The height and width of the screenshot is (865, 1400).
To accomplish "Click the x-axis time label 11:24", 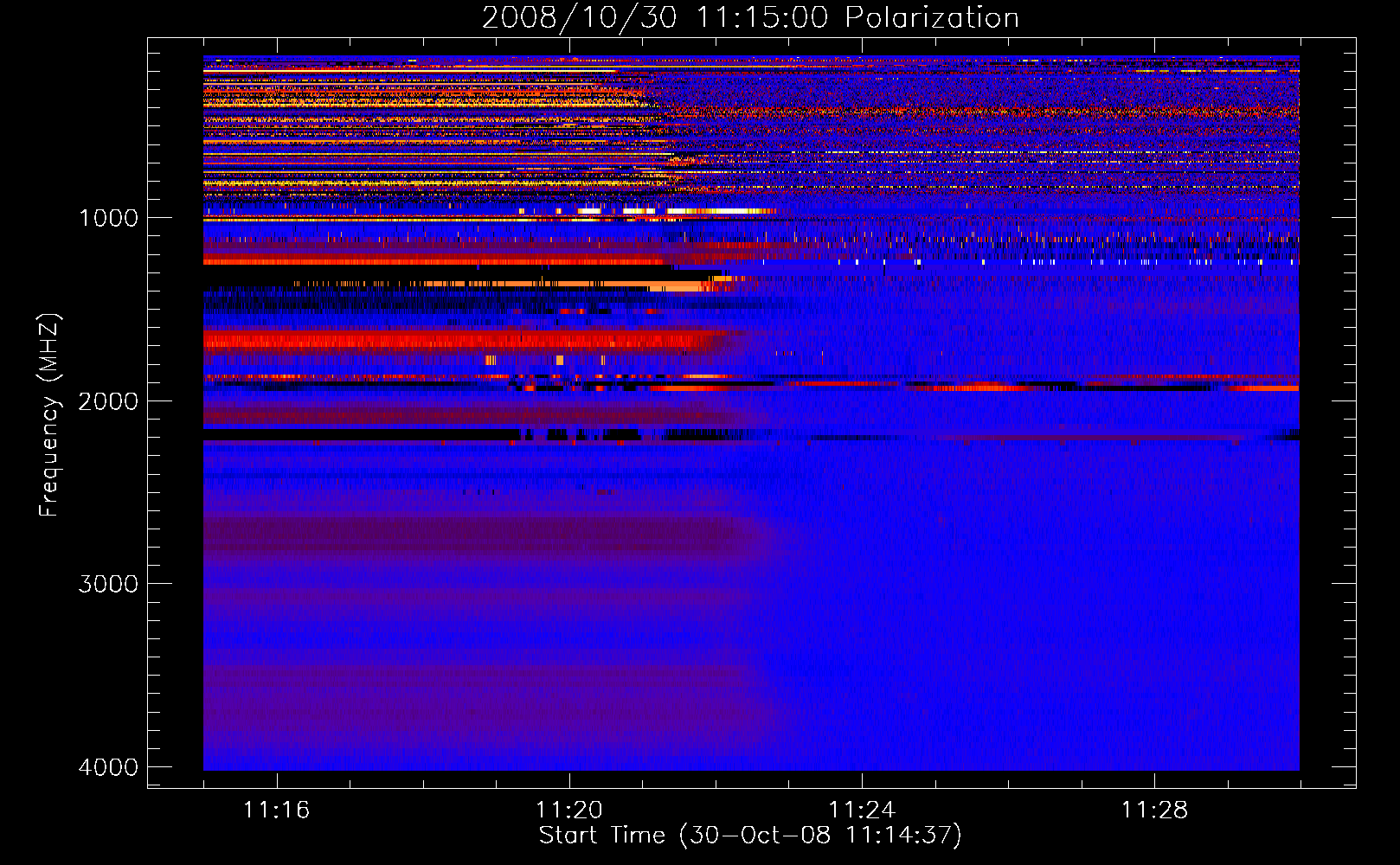I will pyautogui.click(x=861, y=810).
